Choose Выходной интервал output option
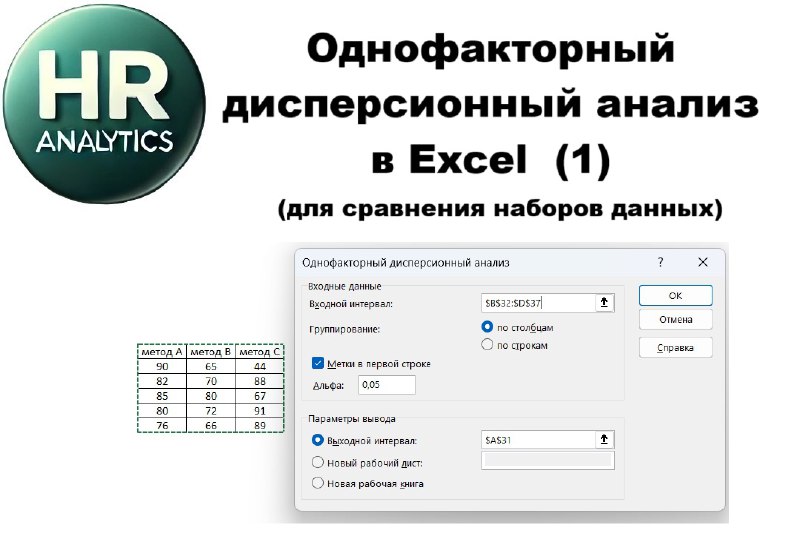This screenshot has width=800, height=533. [x=317, y=440]
